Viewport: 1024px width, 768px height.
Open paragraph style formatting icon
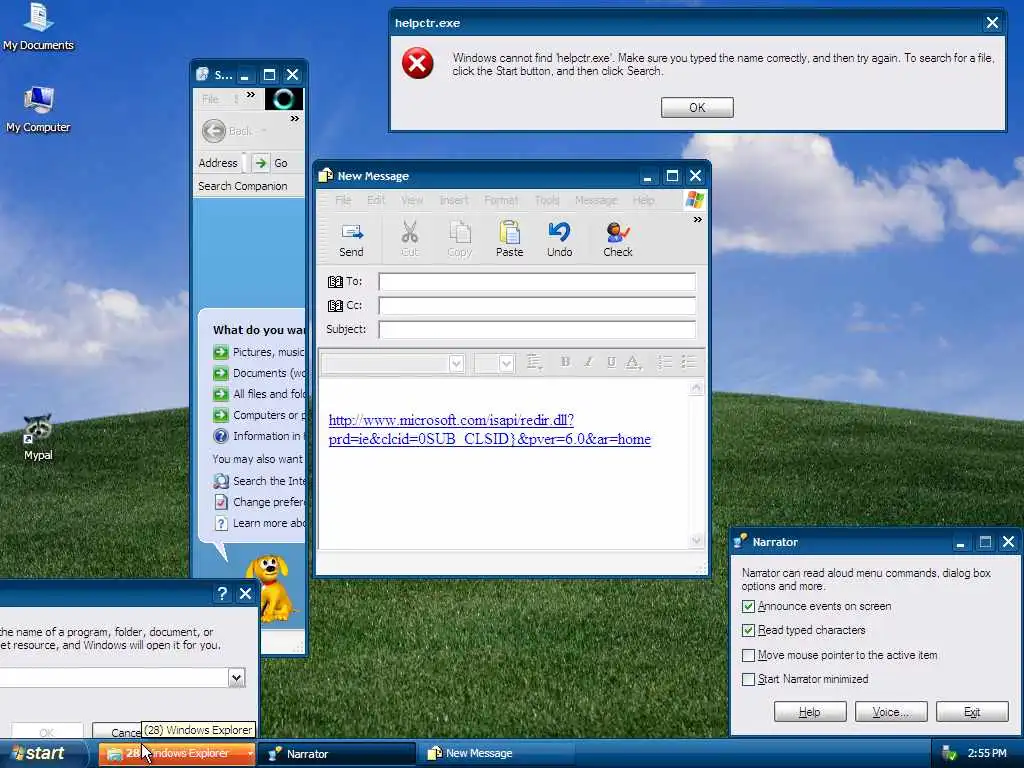click(x=535, y=362)
